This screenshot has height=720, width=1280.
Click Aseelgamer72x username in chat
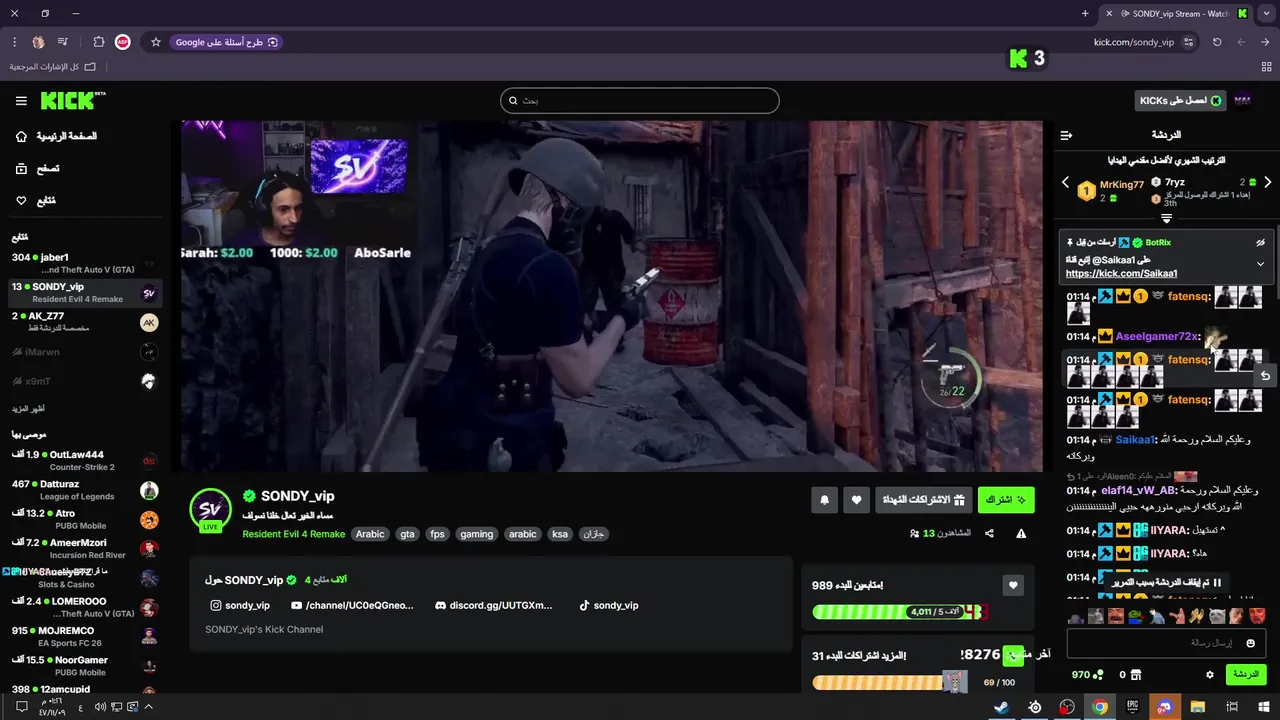1157,337
